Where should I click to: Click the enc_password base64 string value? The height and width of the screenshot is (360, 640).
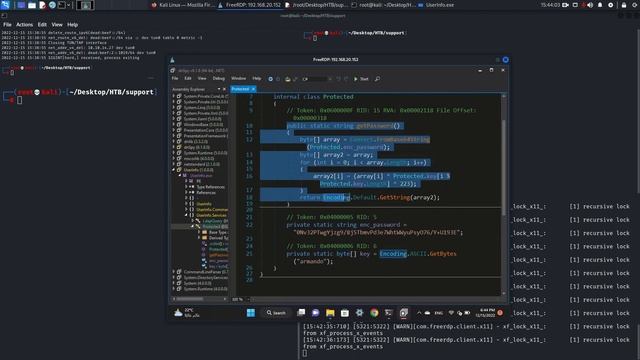[376, 233]
